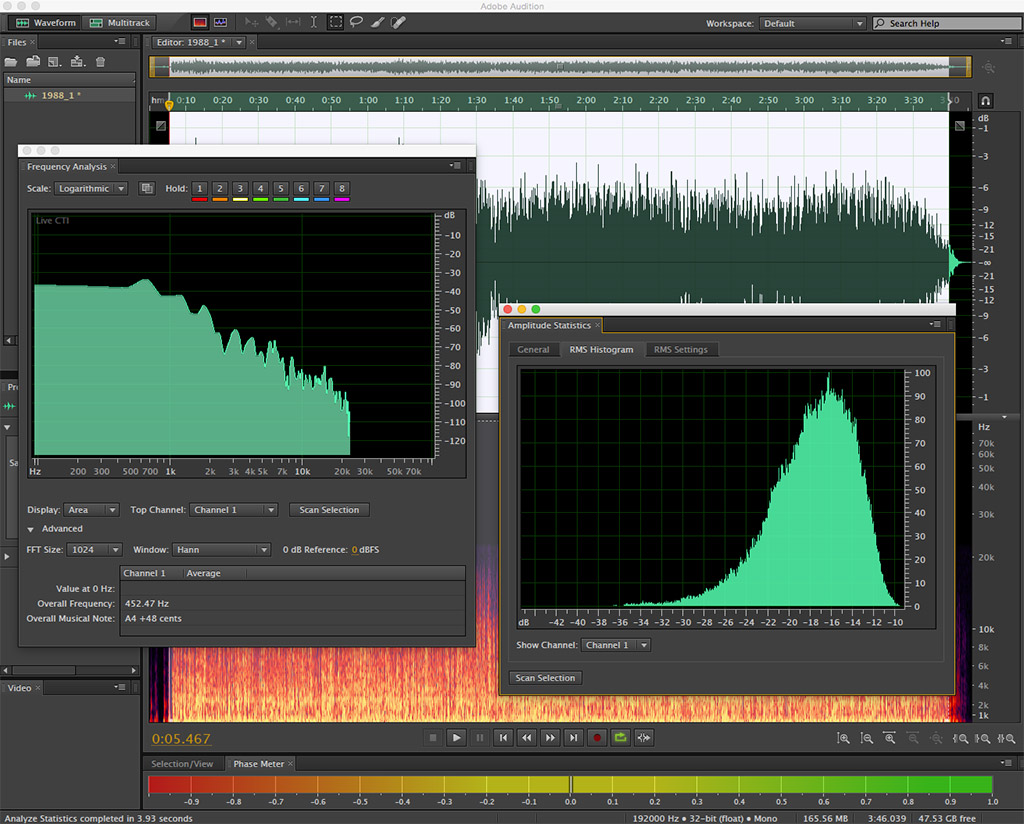Select the Lasso Selection tool
1024x824 pixels.
[357, 22]
